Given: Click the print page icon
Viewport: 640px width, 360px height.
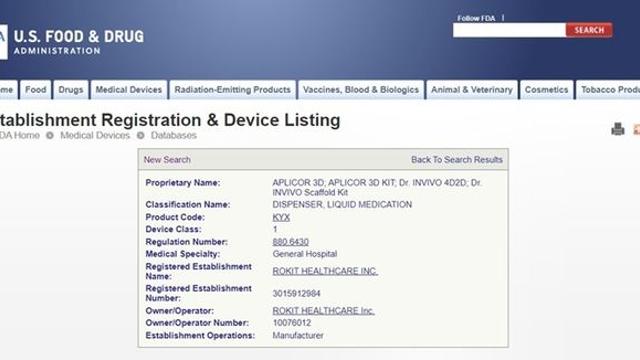Looking at the screenshot, I should 618,129.
